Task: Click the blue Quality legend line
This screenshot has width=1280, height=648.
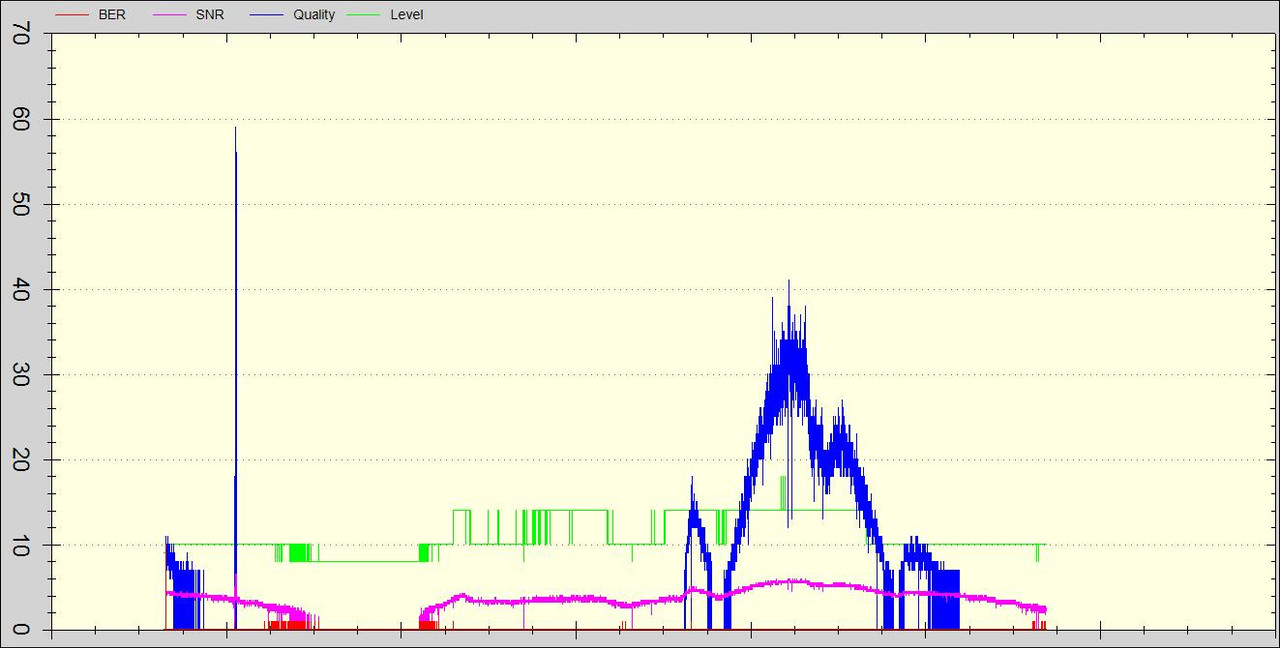Action: pos(269,15)
